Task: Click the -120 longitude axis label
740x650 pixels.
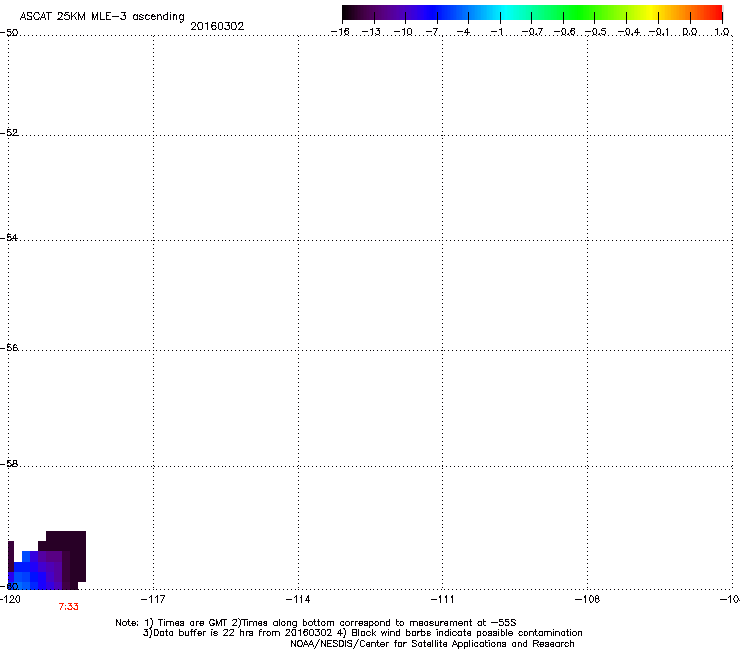Action: (x=10, y=599)
